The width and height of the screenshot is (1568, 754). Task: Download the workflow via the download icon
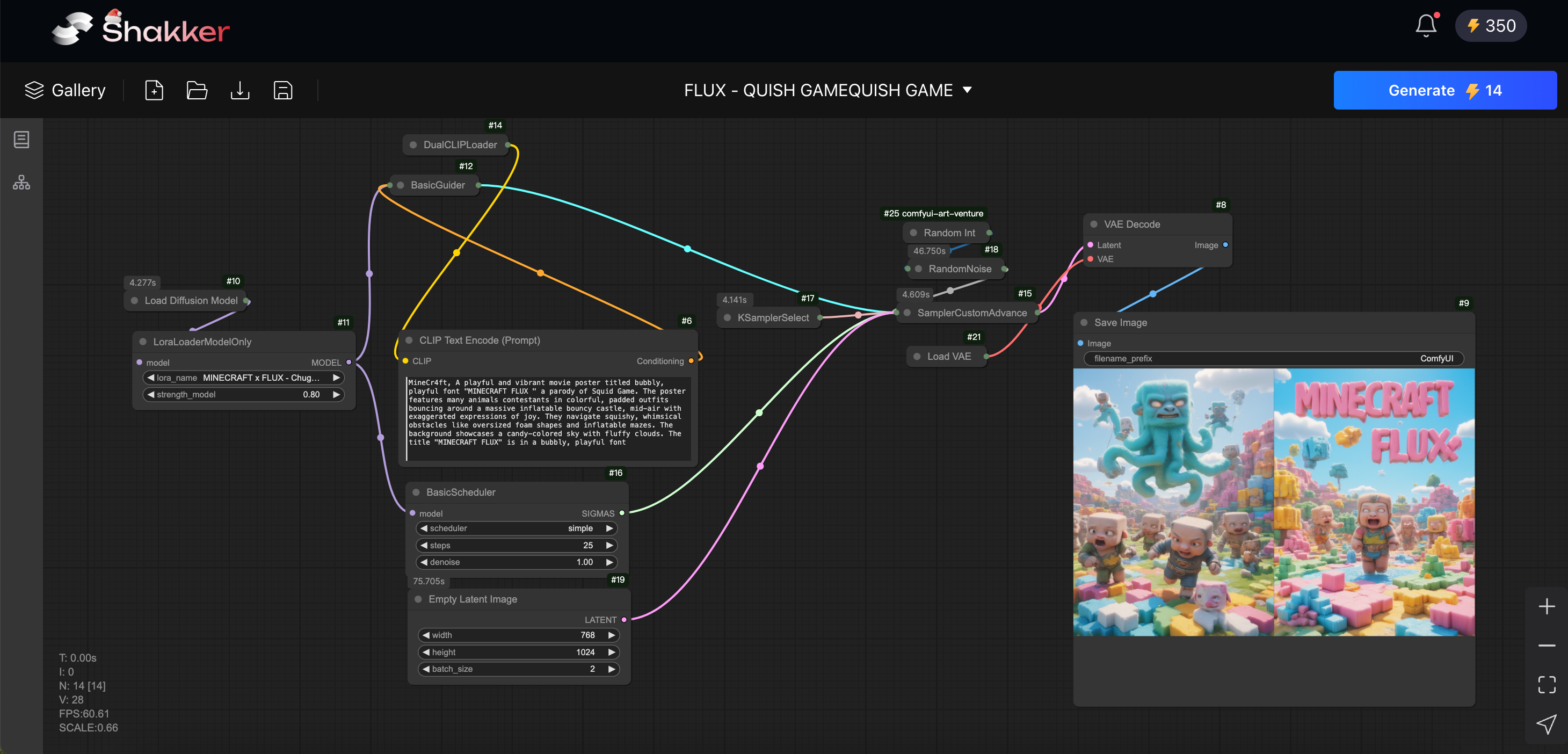(x=240, y=90)
